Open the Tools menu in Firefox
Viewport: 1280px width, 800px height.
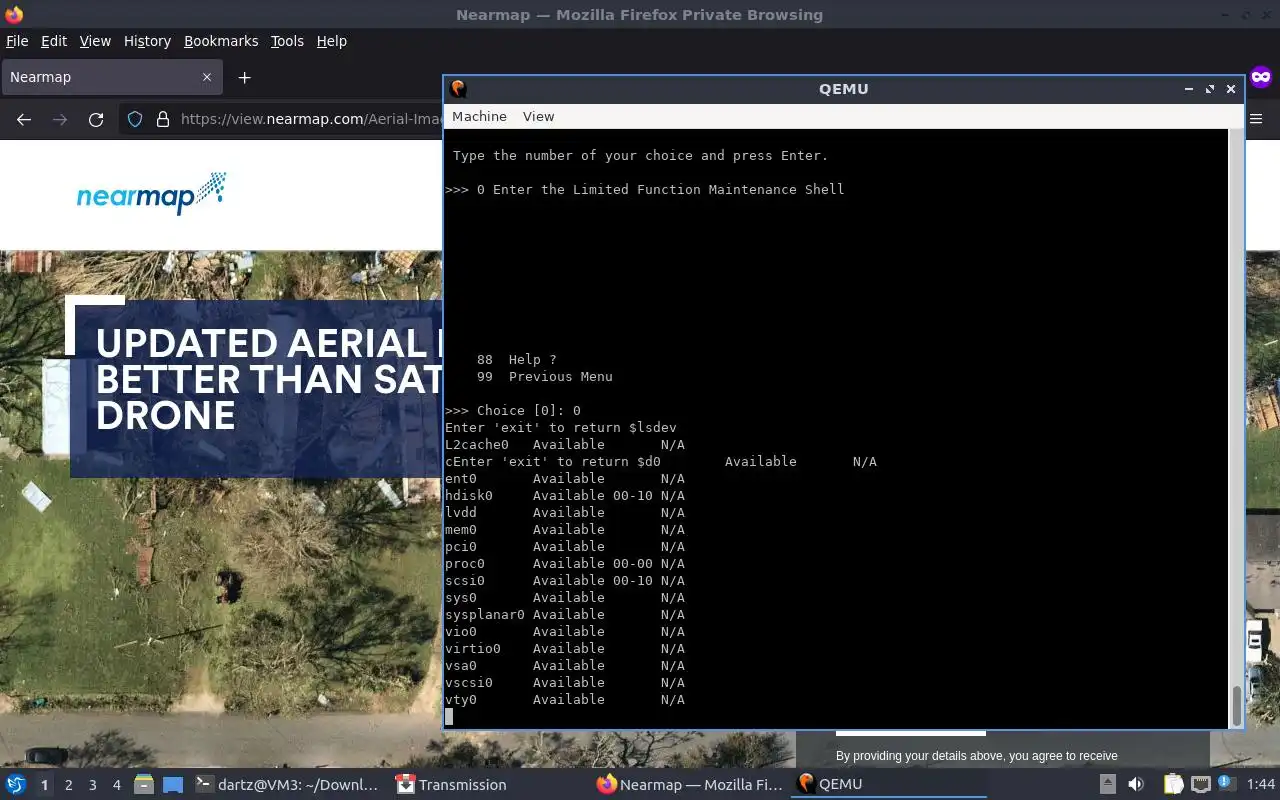coord(287,41)
